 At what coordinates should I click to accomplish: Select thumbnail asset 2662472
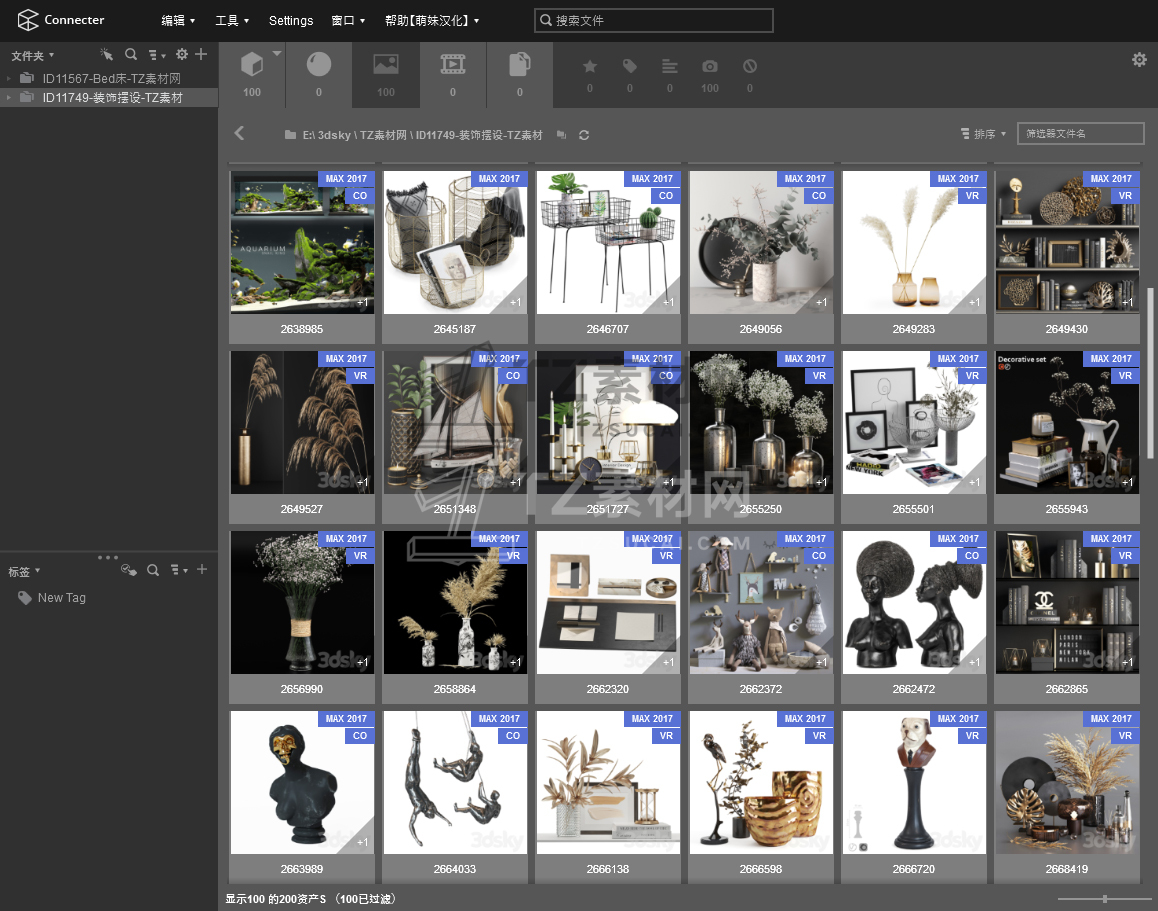(x=914, y=603)
